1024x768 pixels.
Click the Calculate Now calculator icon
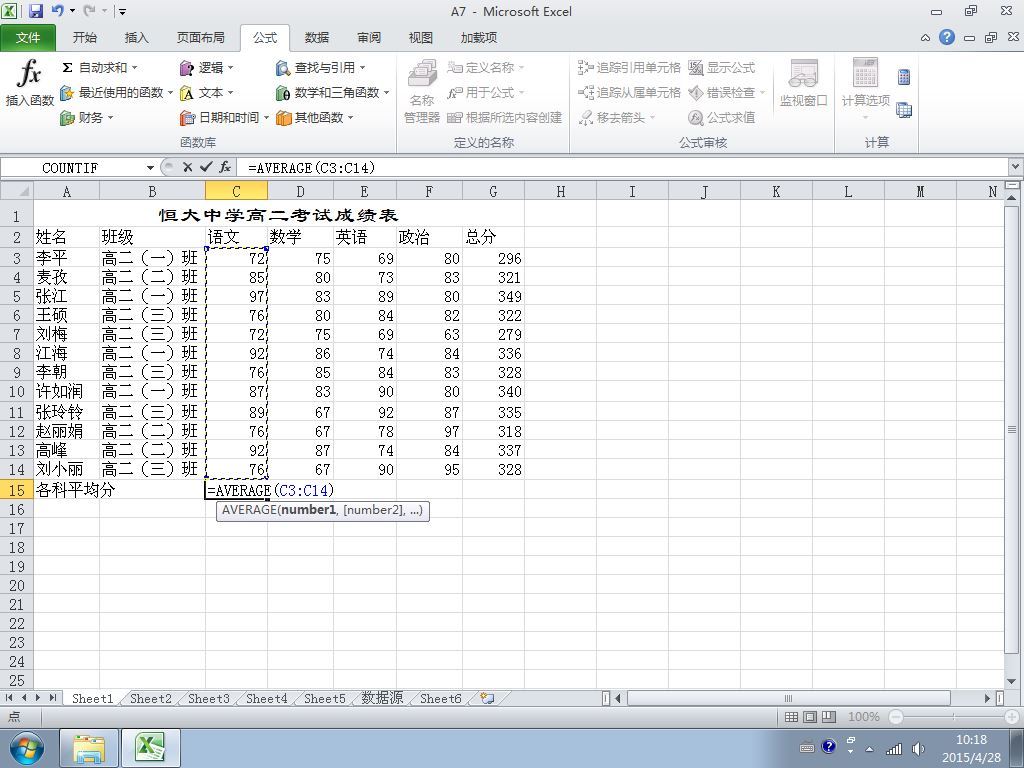coord(904,77)
